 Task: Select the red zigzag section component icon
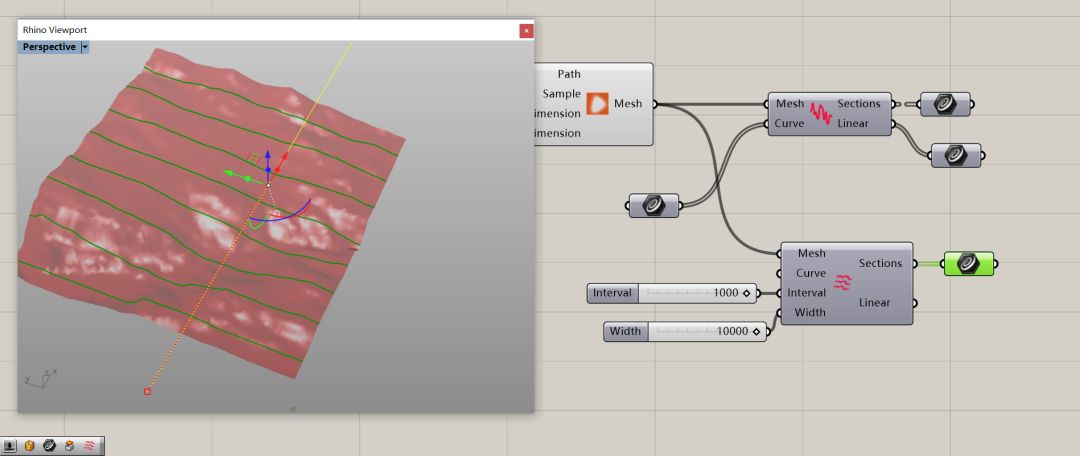point(821,114)
